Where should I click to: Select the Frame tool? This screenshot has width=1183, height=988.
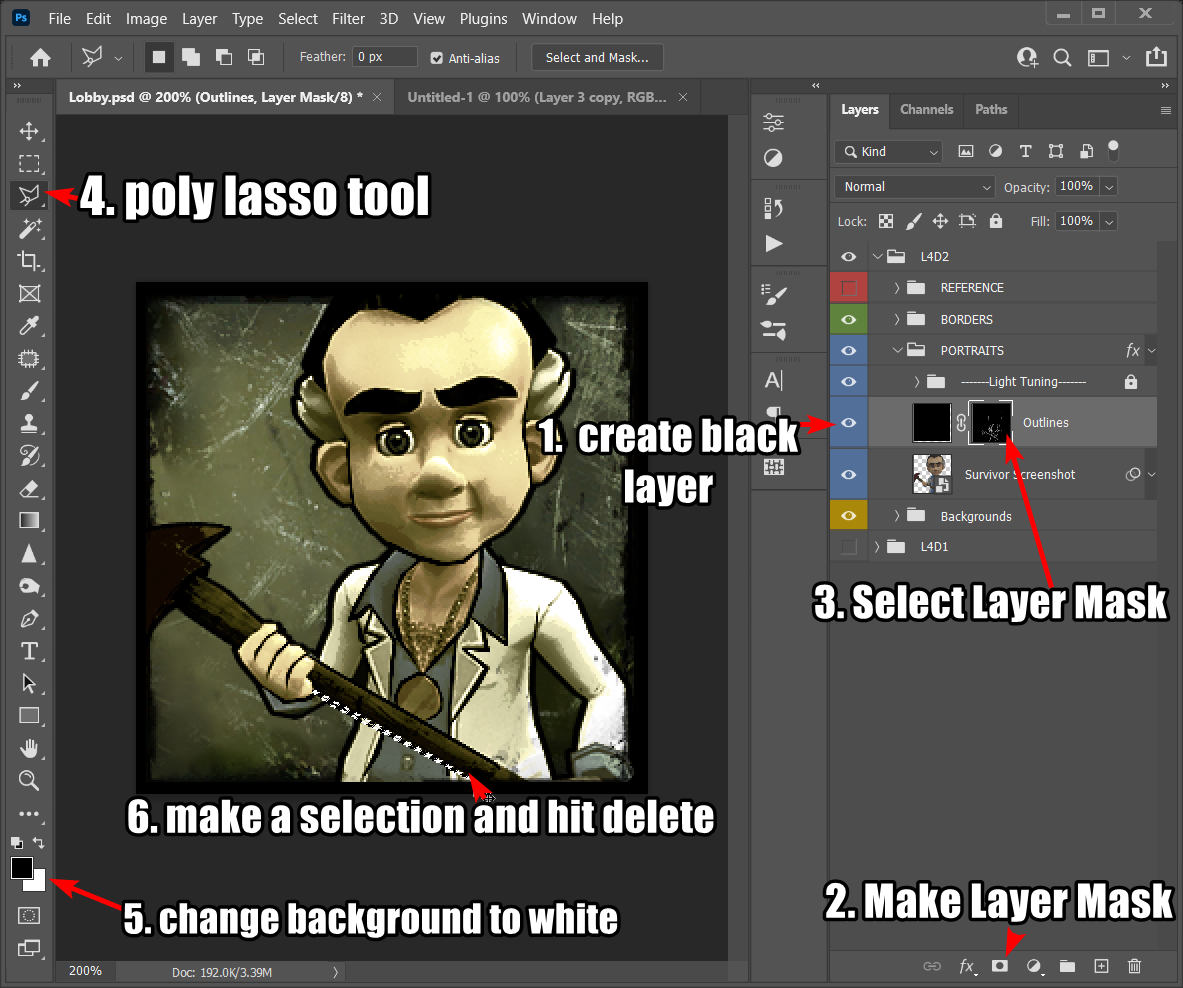click(29, 293)
